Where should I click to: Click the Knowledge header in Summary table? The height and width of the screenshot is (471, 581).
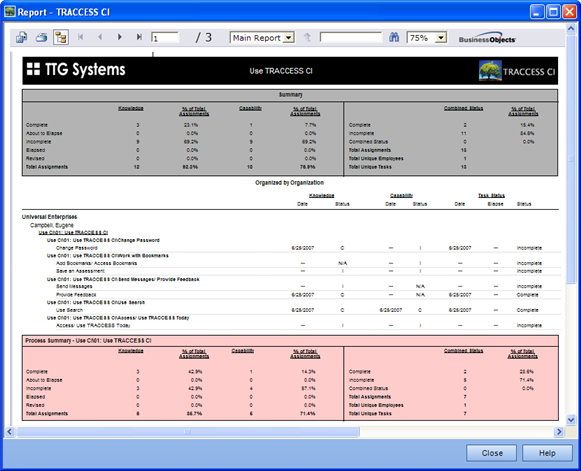[x=131, y=108]
